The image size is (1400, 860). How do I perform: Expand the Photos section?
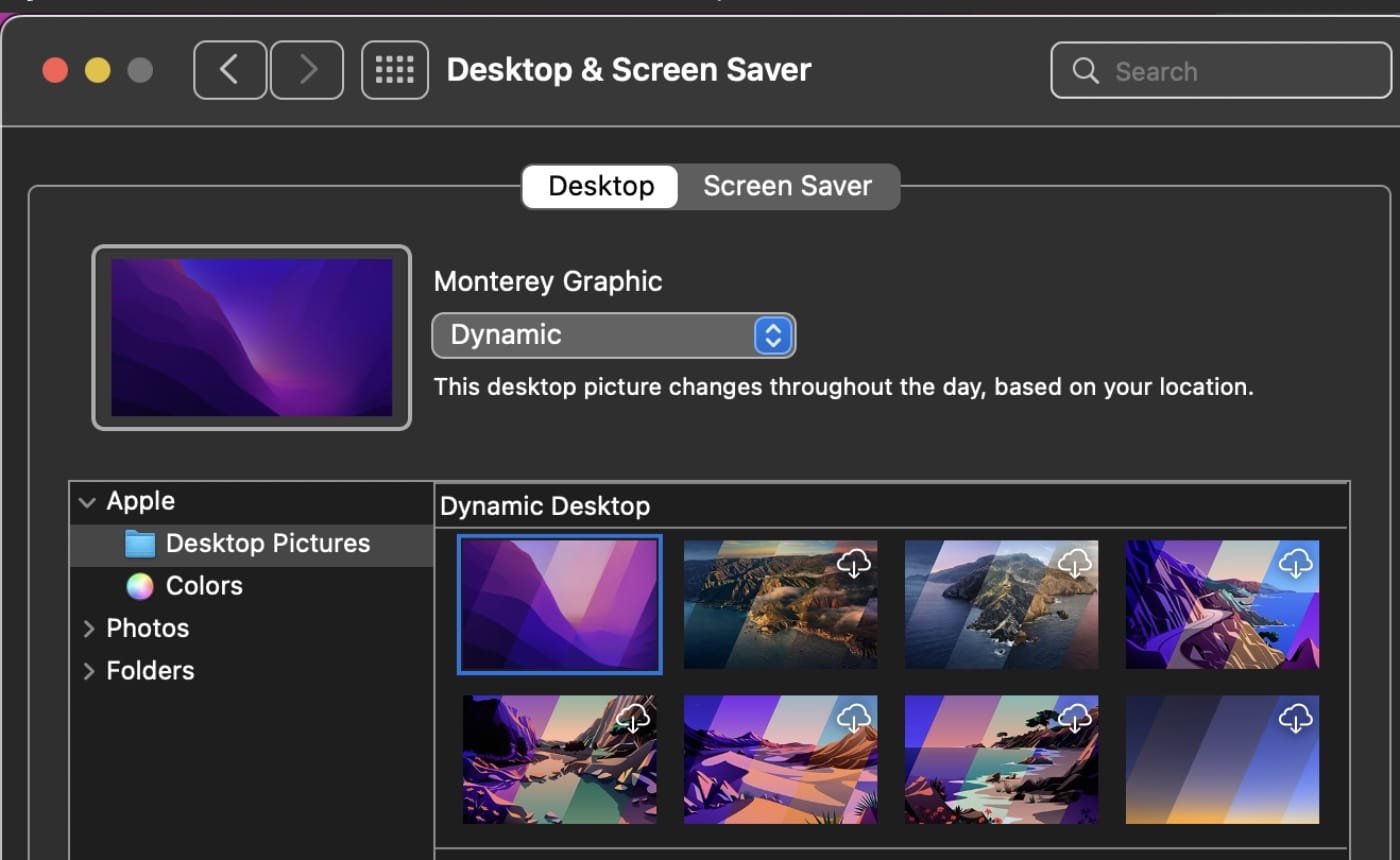(x=88, y=629)
